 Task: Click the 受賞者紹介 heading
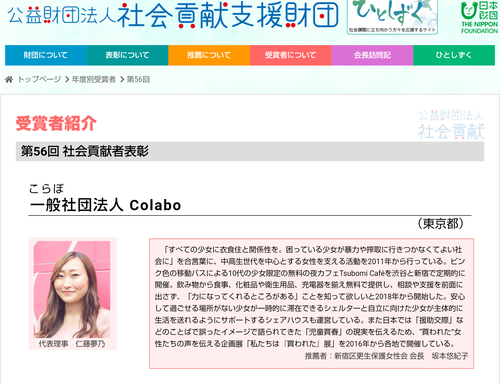tap(56, 123)
